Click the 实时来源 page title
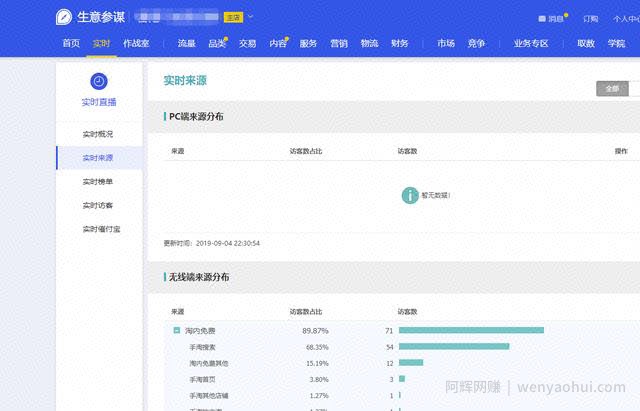Image resolution: width=640 pixels, height=411 pixels. (185, 80)
